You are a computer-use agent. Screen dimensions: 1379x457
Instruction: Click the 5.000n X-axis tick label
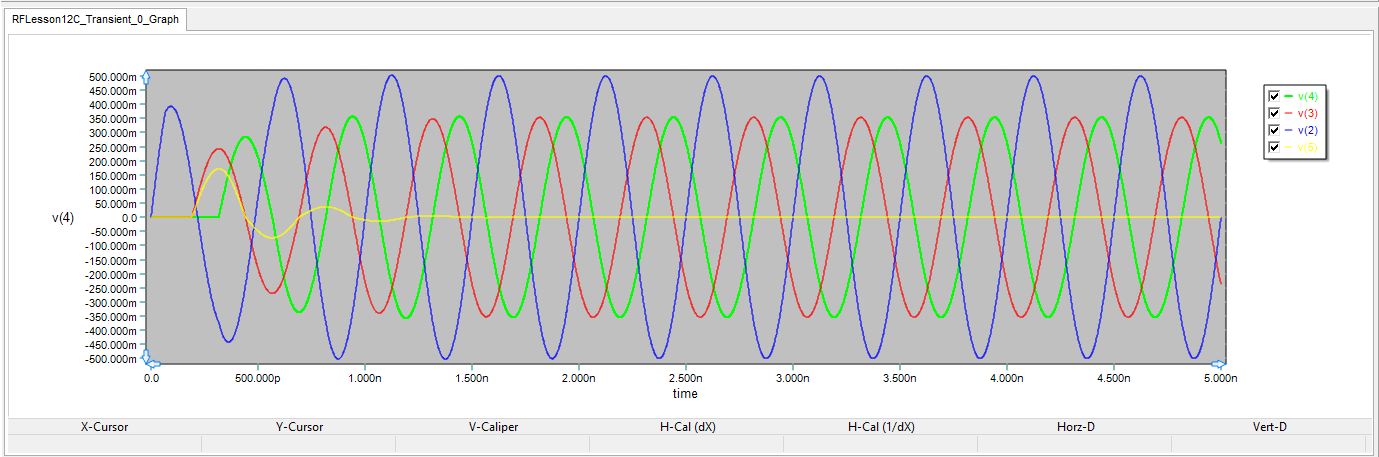coord(1220,379)
